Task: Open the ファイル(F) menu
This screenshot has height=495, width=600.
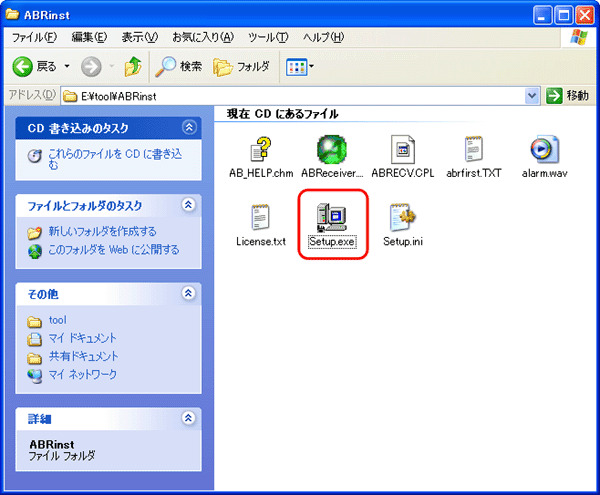Action: pyautogui.click(x=34, y=37)
